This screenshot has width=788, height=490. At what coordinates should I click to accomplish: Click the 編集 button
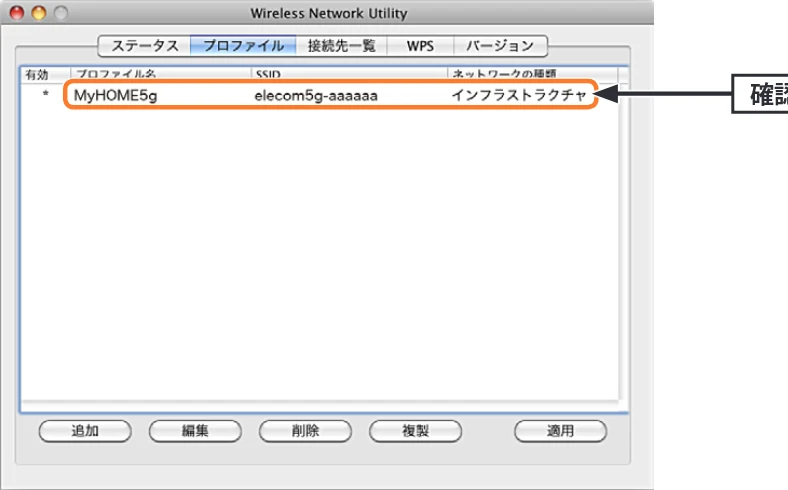click(195, 431)
